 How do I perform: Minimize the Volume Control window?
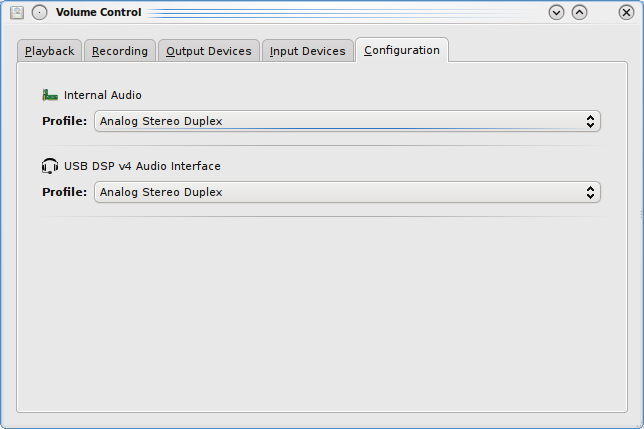tap(558, 13)
